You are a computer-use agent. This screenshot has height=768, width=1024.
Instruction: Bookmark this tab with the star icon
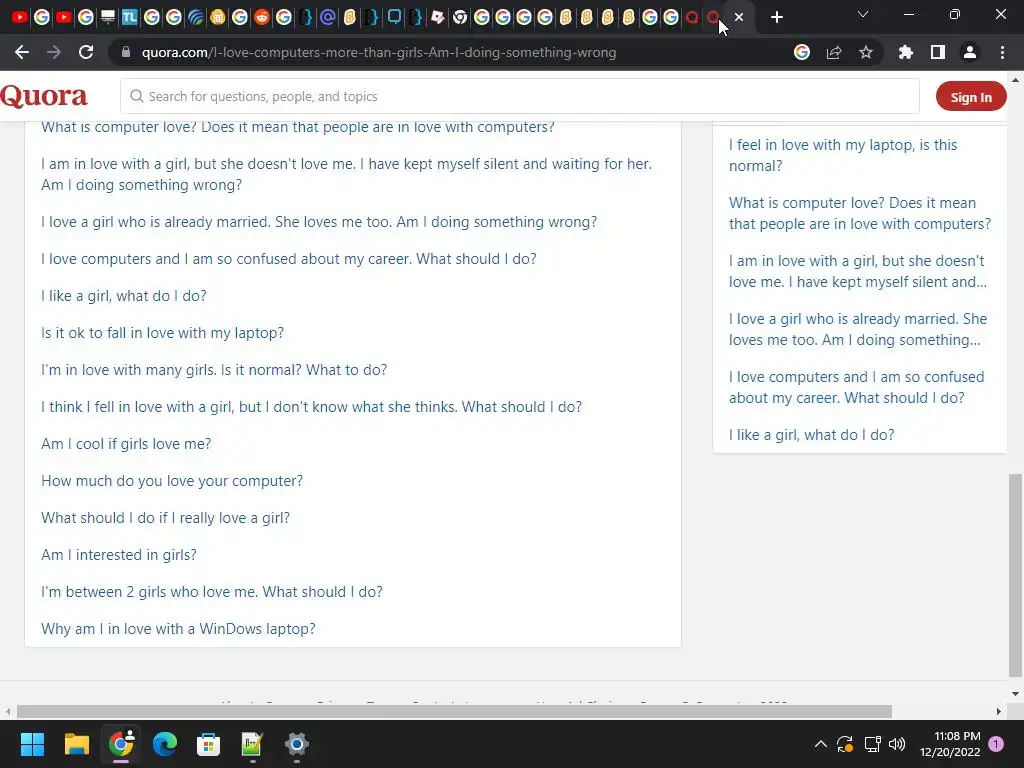(x=866, y=52)
